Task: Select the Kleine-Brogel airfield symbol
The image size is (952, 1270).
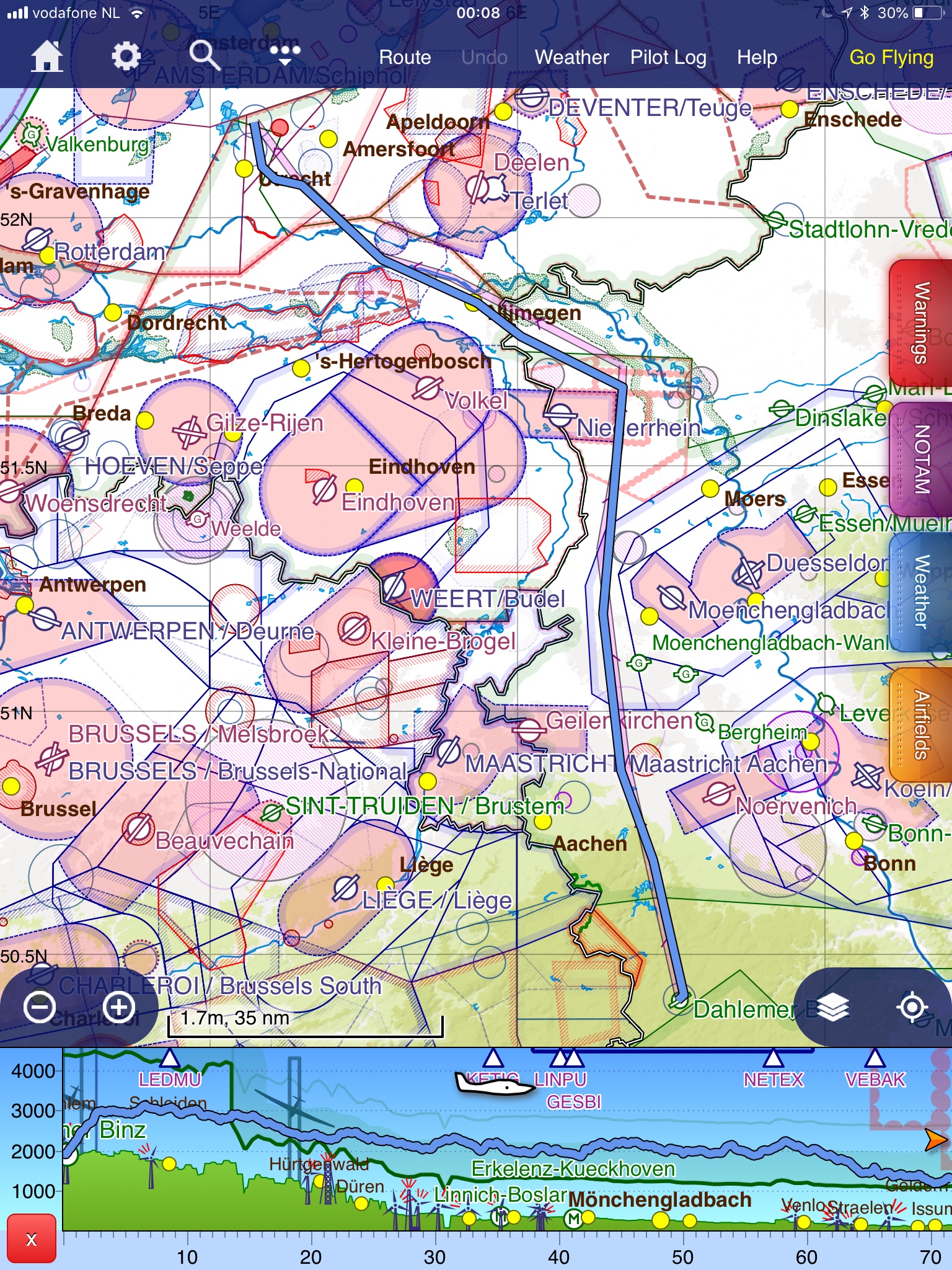Action: 354,629
